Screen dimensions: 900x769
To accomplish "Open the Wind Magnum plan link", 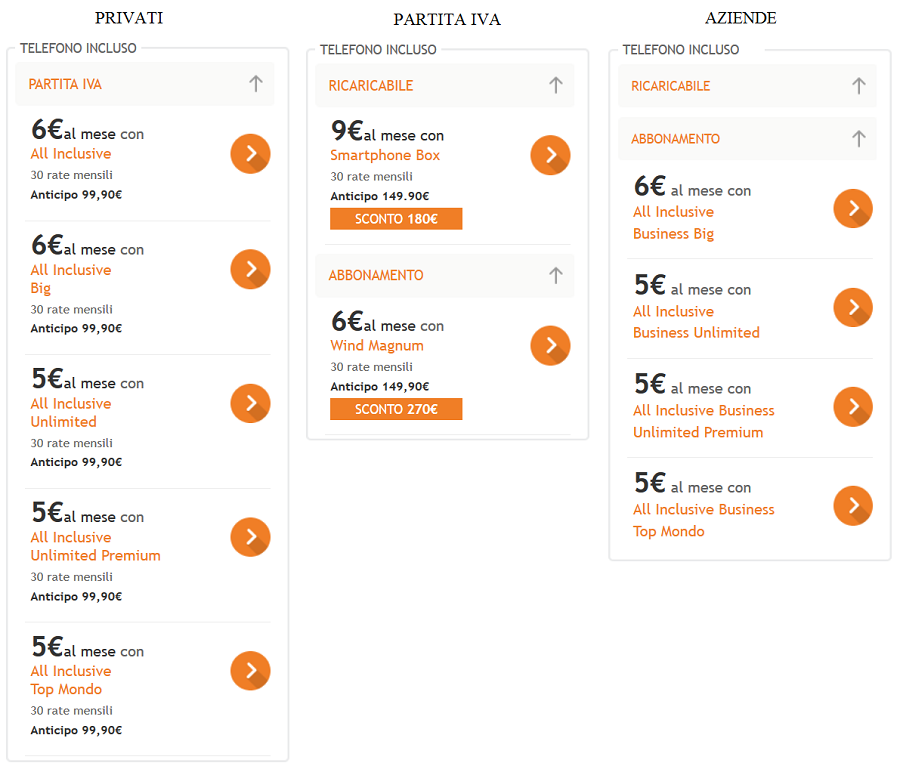I will (377, 345).
